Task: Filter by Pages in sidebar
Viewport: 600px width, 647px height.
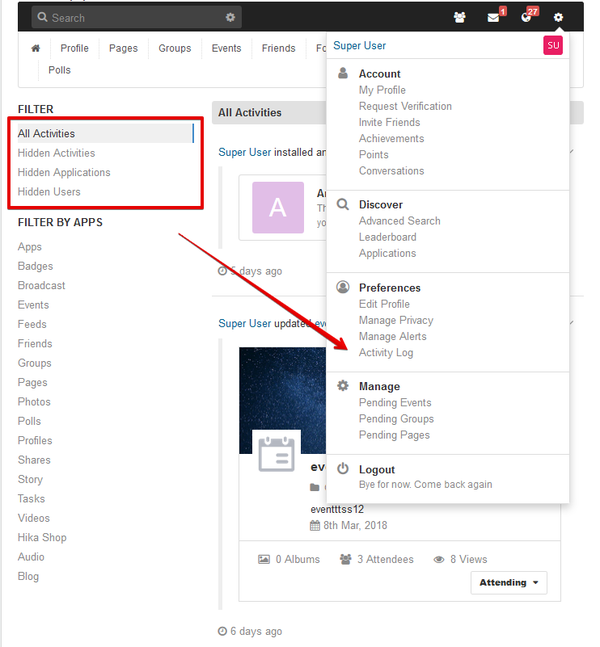Action: tap(32, 383)
